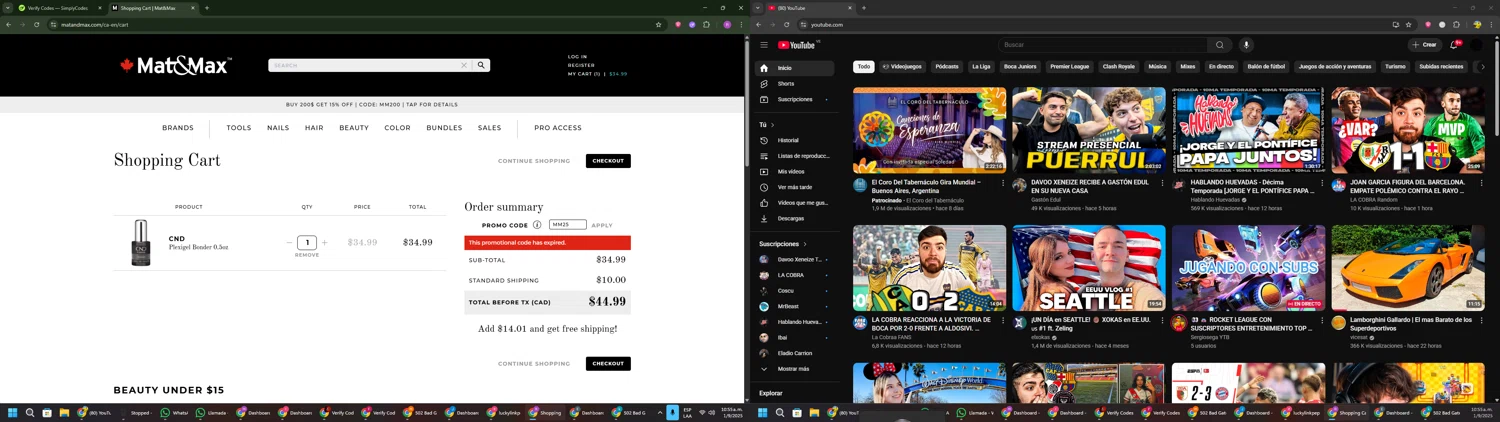Open YouTube hamburger guide menu

764,45
